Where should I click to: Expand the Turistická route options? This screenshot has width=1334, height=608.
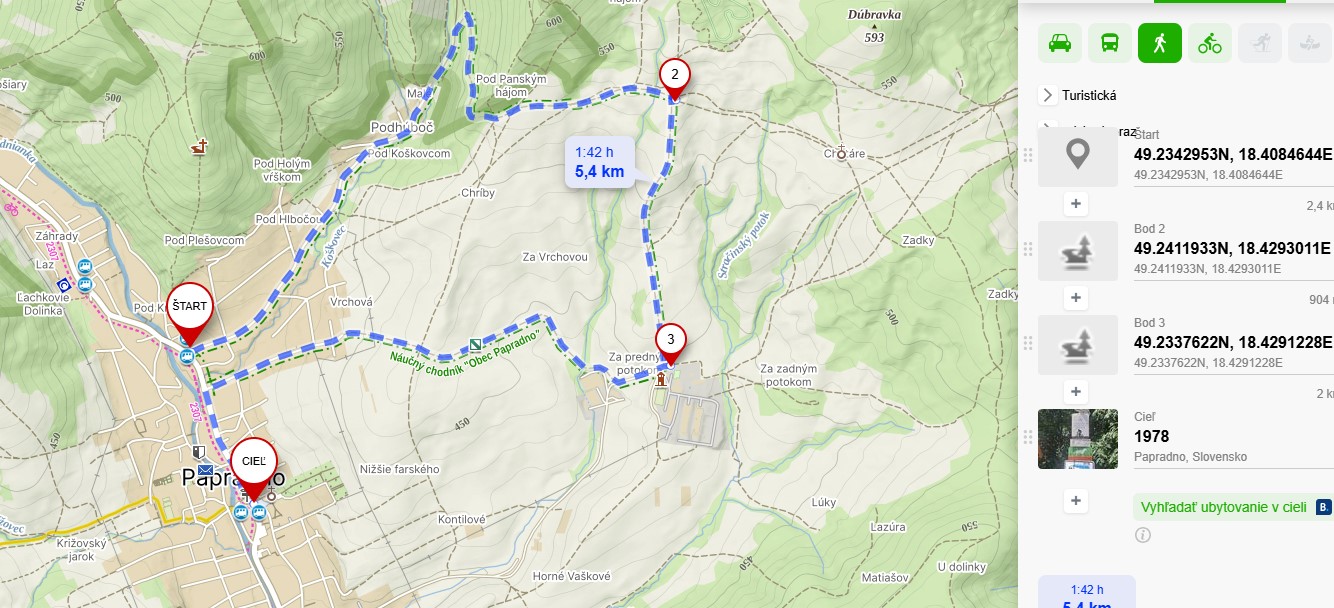[1048, 95]
